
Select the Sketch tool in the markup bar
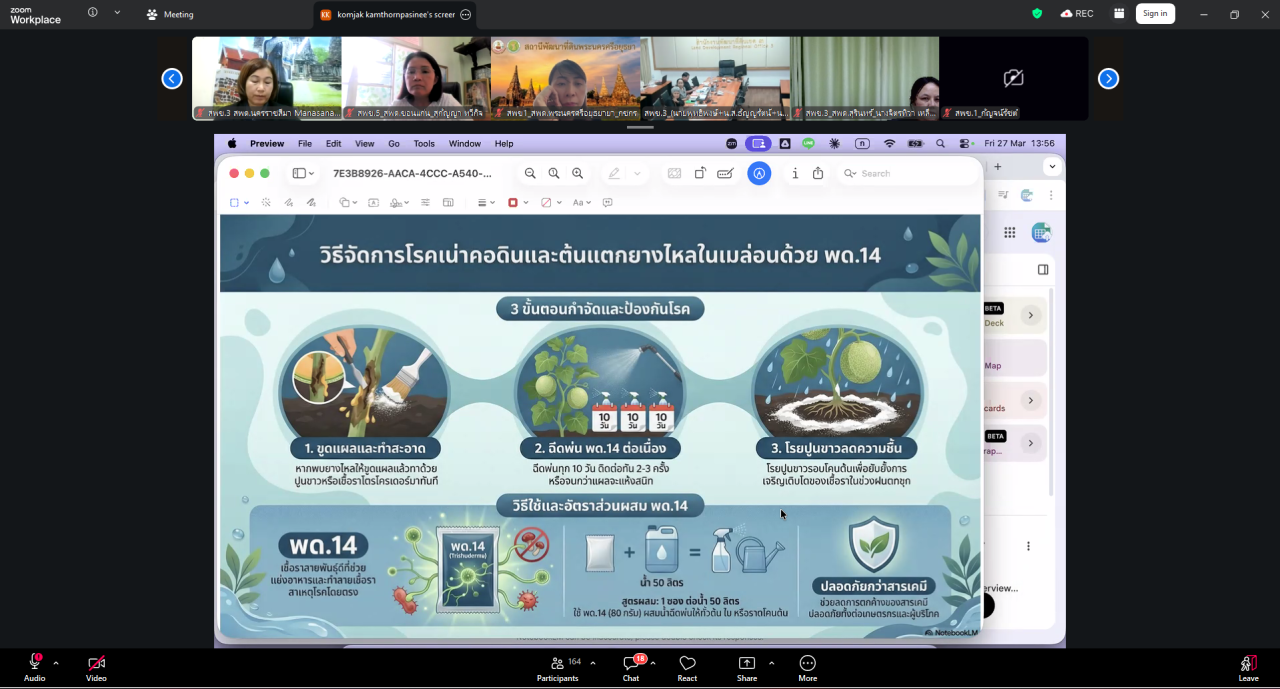pyautogui.click(x=287, y=202)
